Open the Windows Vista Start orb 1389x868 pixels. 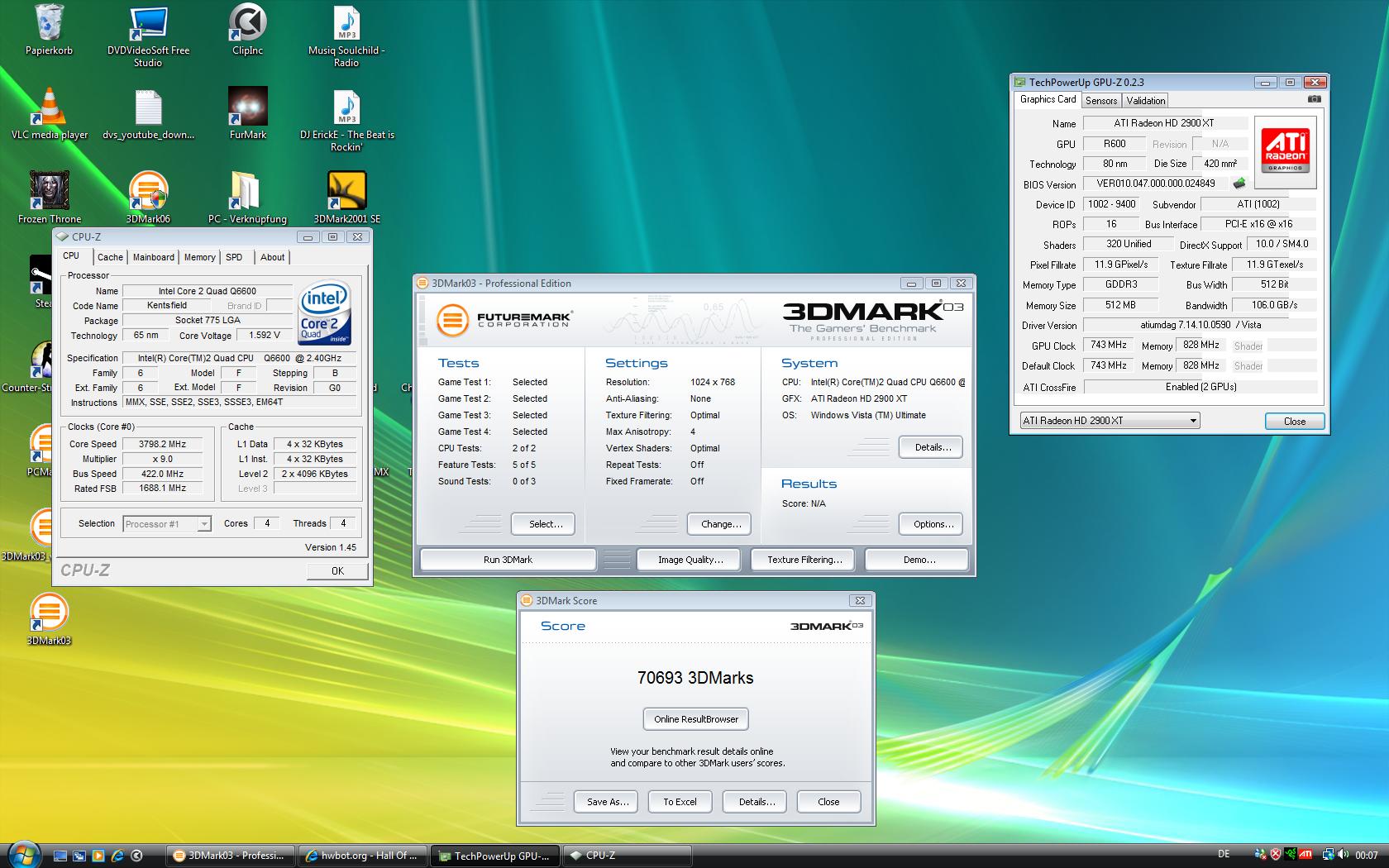[23, 853]
